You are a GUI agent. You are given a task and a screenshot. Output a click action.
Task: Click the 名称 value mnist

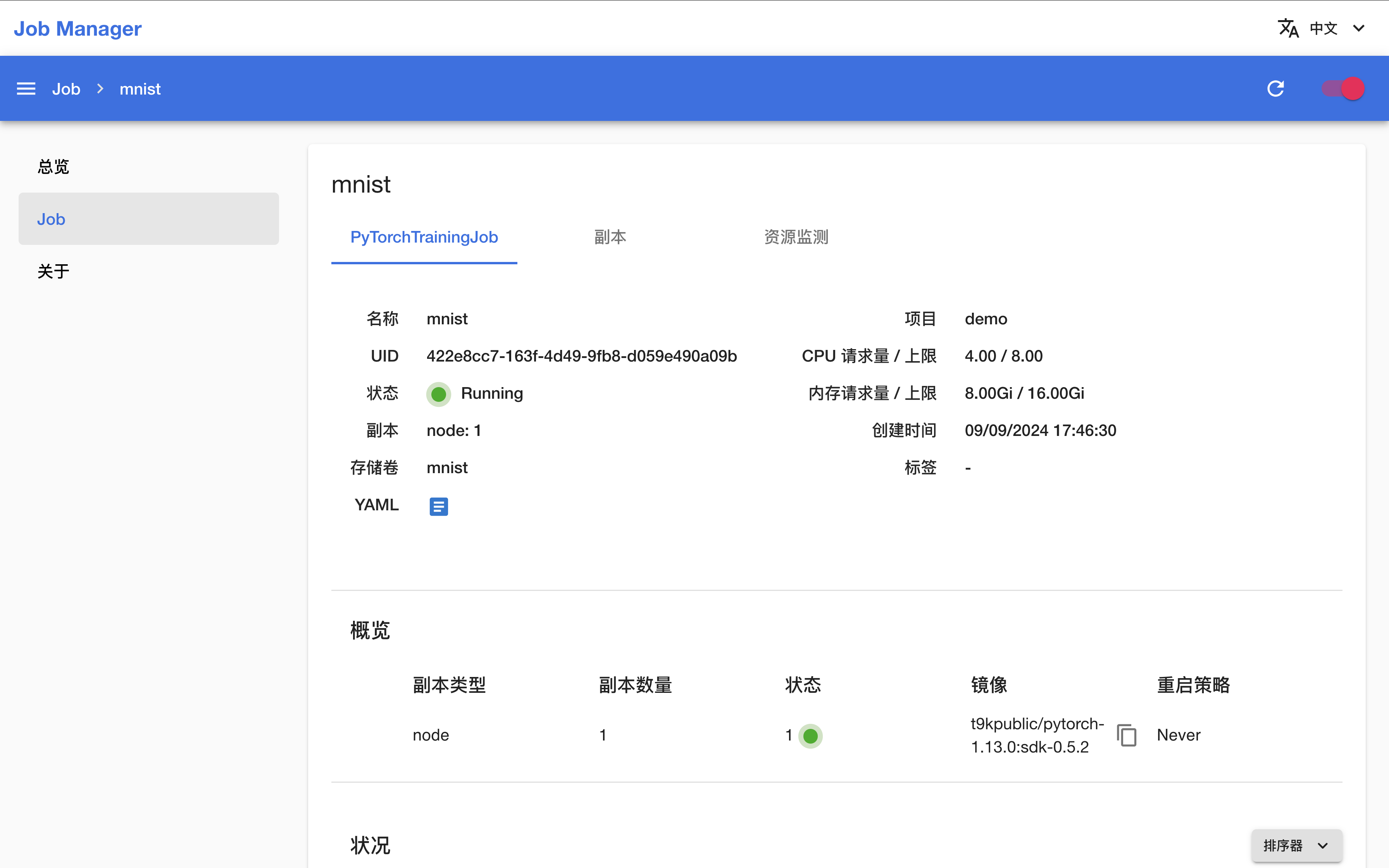point(447,319)
